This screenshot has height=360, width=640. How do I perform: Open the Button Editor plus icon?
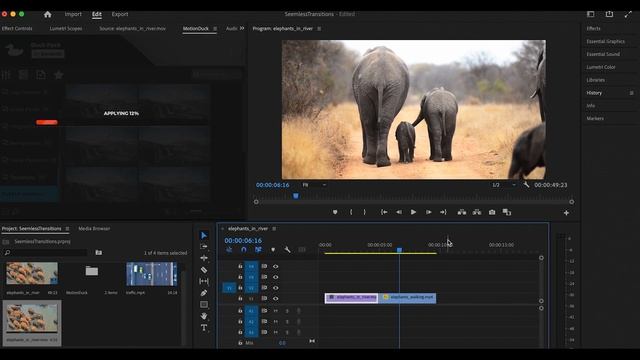[566, 213]
